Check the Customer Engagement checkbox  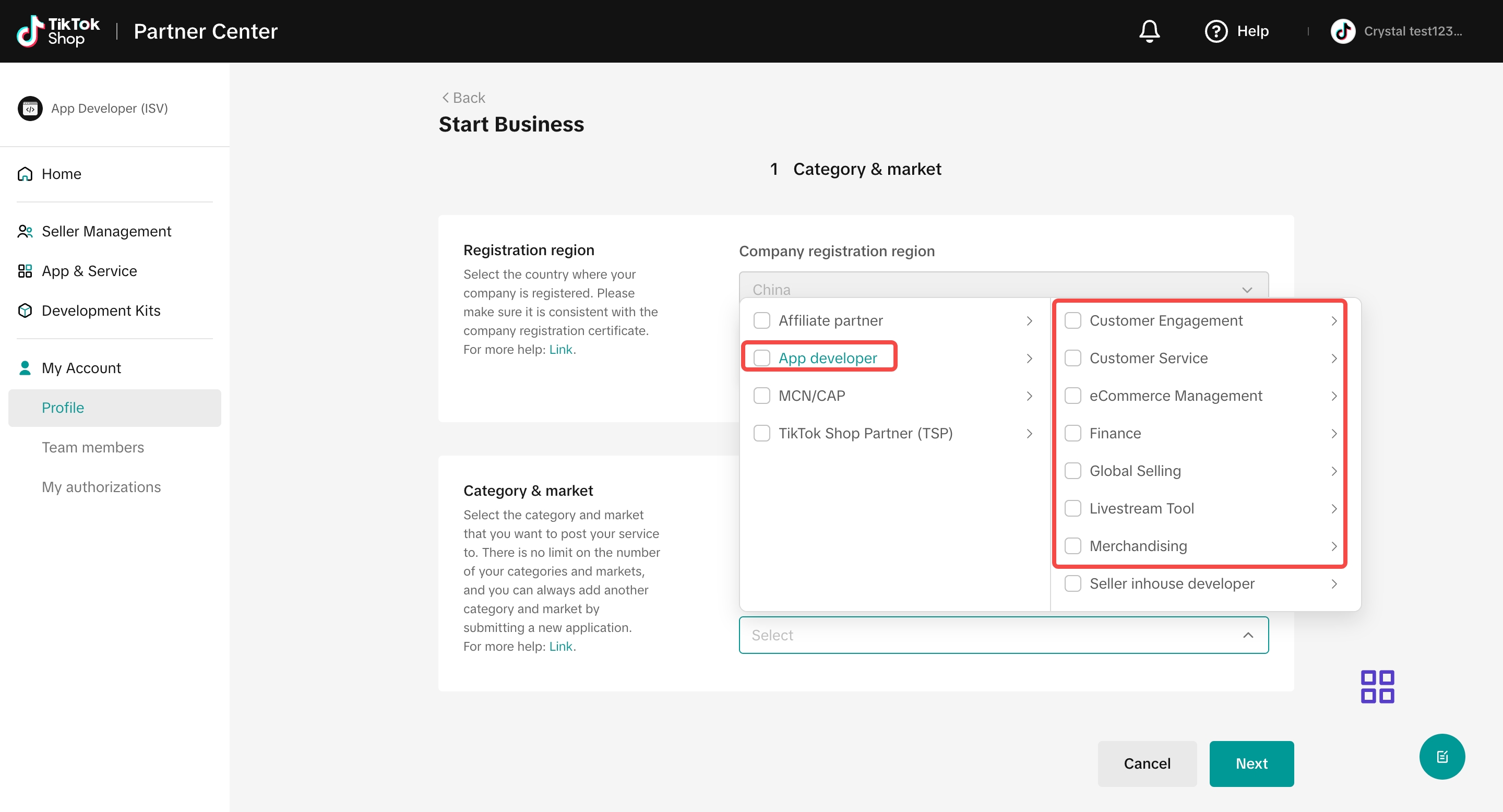click(1072, 320)
